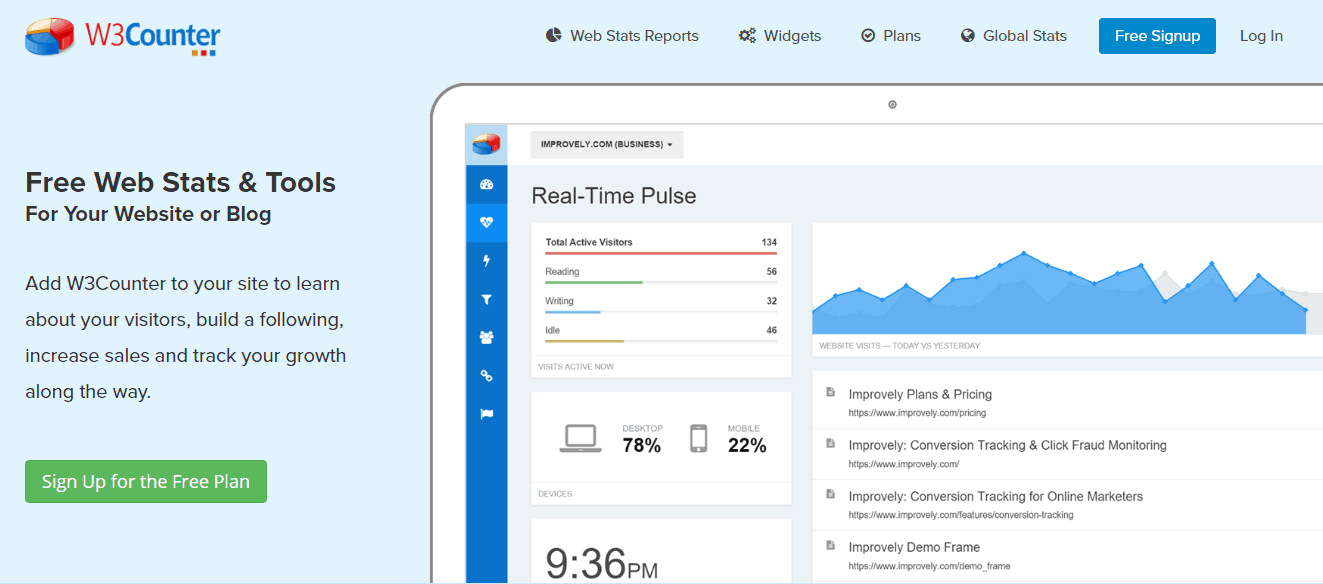Click the Free Signup button
Image resolution: width=1323 pixels, height=584 pixels.
(1157, 36)
